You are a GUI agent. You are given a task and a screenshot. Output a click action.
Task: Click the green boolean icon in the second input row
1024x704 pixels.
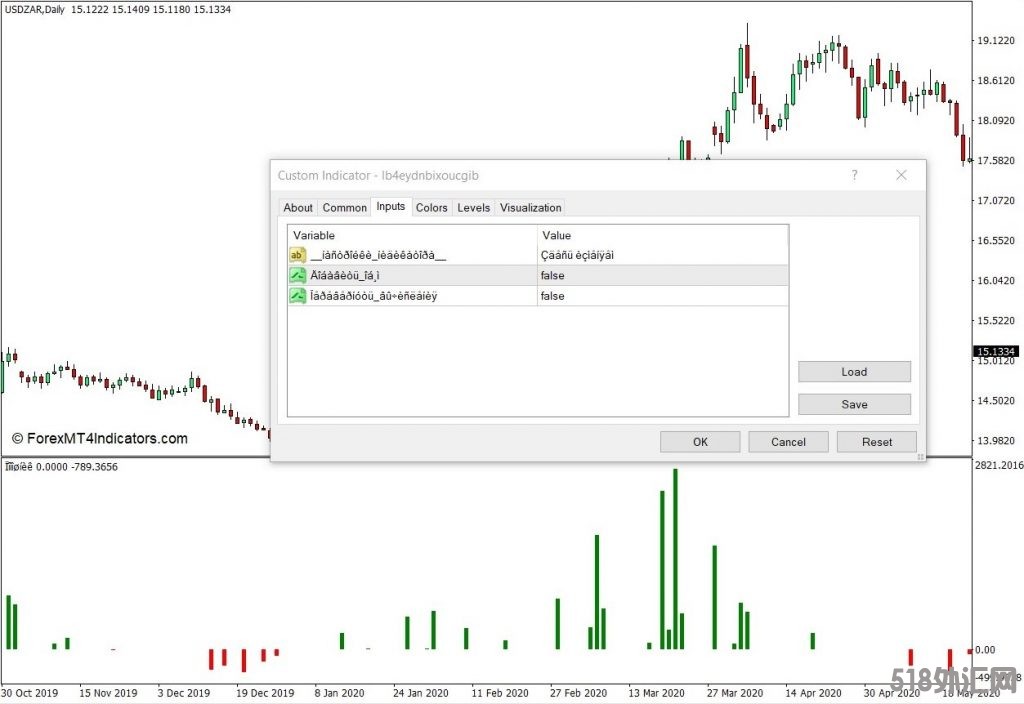tap(298, 276)
